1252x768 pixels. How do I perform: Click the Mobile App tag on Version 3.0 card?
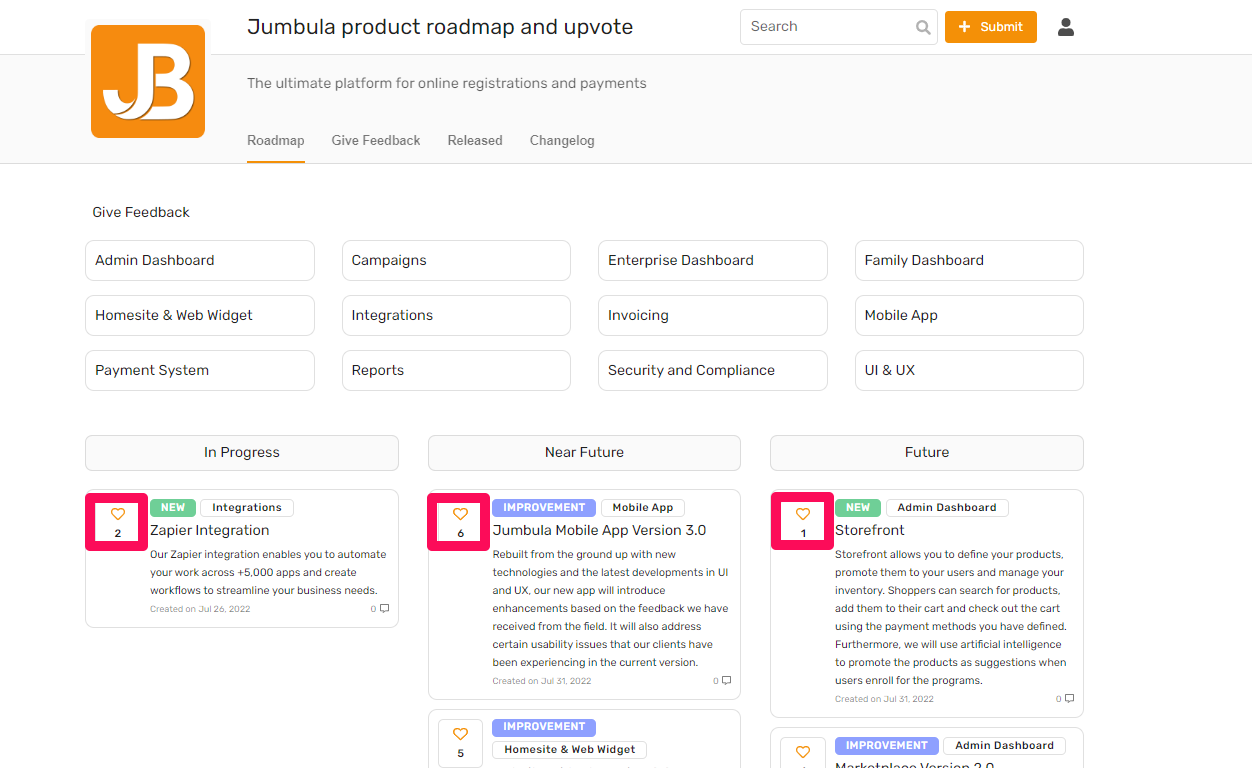tap(643, 508)
